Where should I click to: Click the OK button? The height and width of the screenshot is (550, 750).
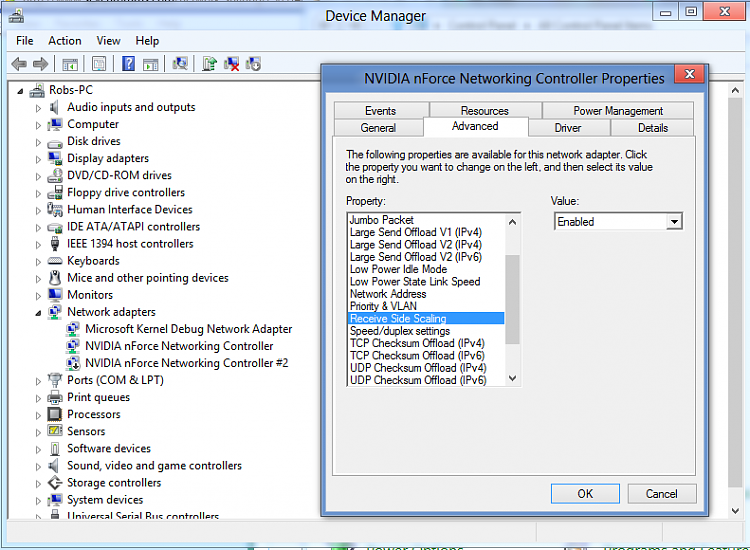click(x=585, y=494)
